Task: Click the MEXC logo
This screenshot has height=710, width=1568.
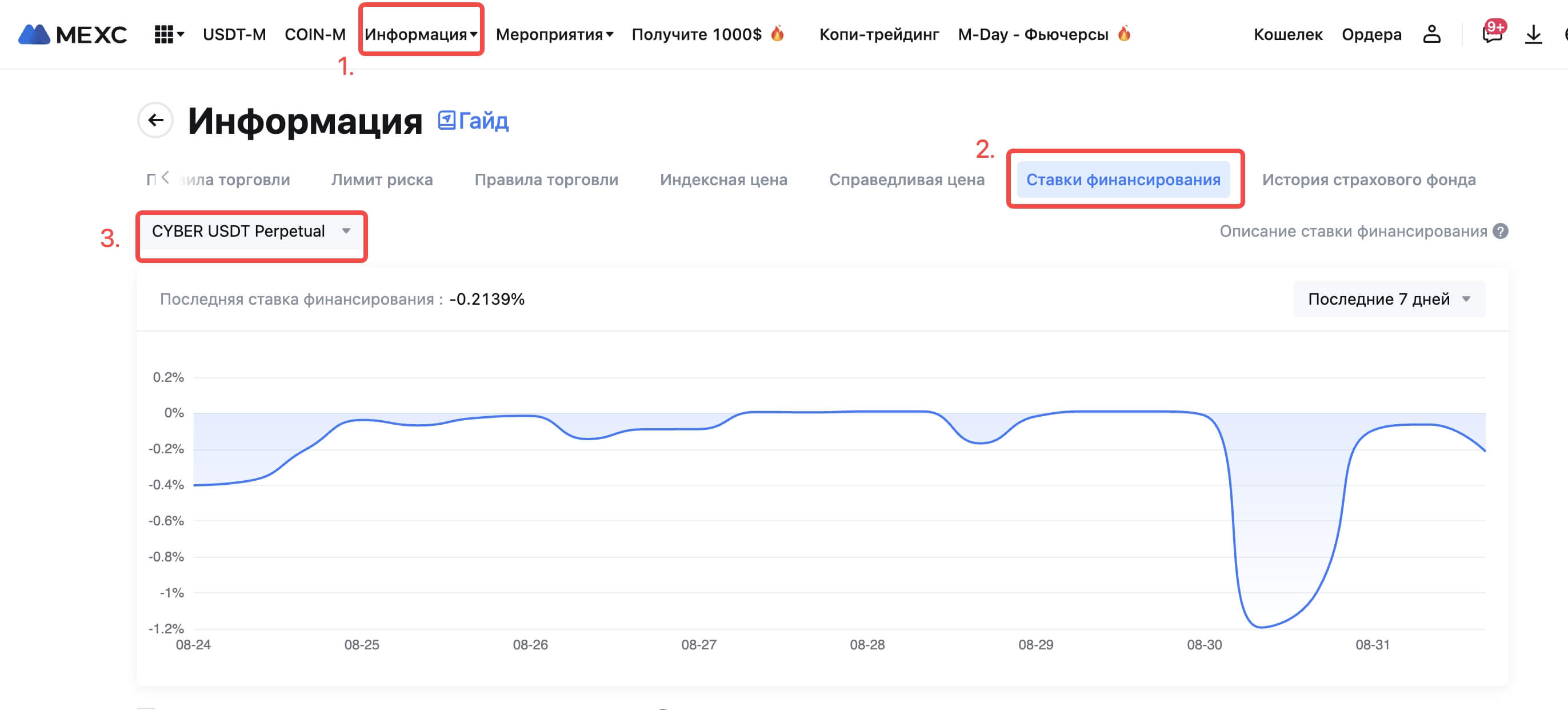Action: (x=73, y=35)
